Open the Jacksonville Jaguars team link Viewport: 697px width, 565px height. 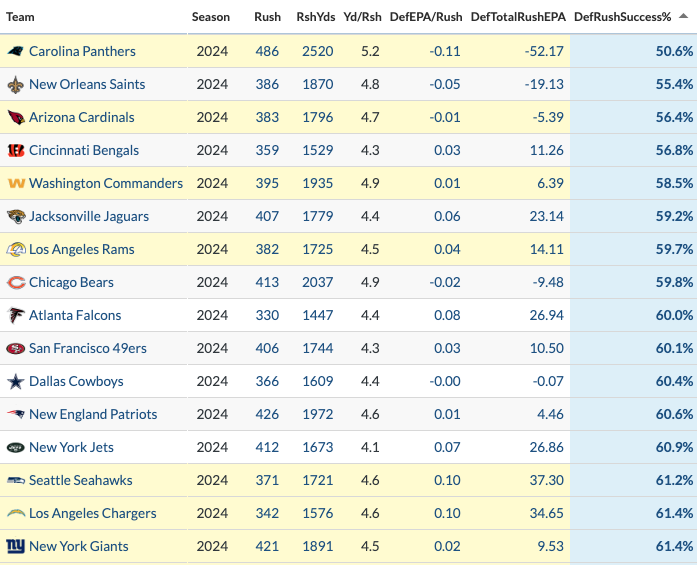[89, 216]
